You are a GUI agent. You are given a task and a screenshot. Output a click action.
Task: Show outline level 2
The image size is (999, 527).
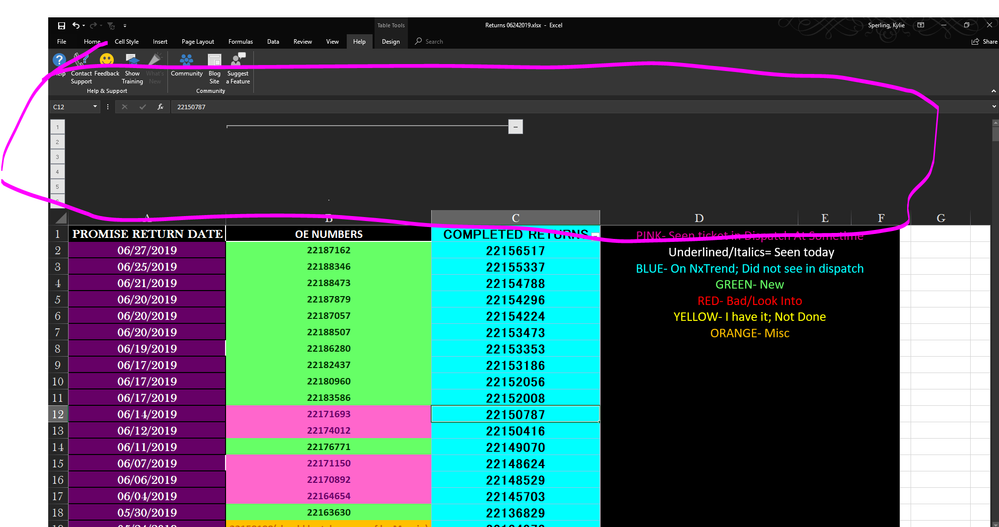click(57, 142)
